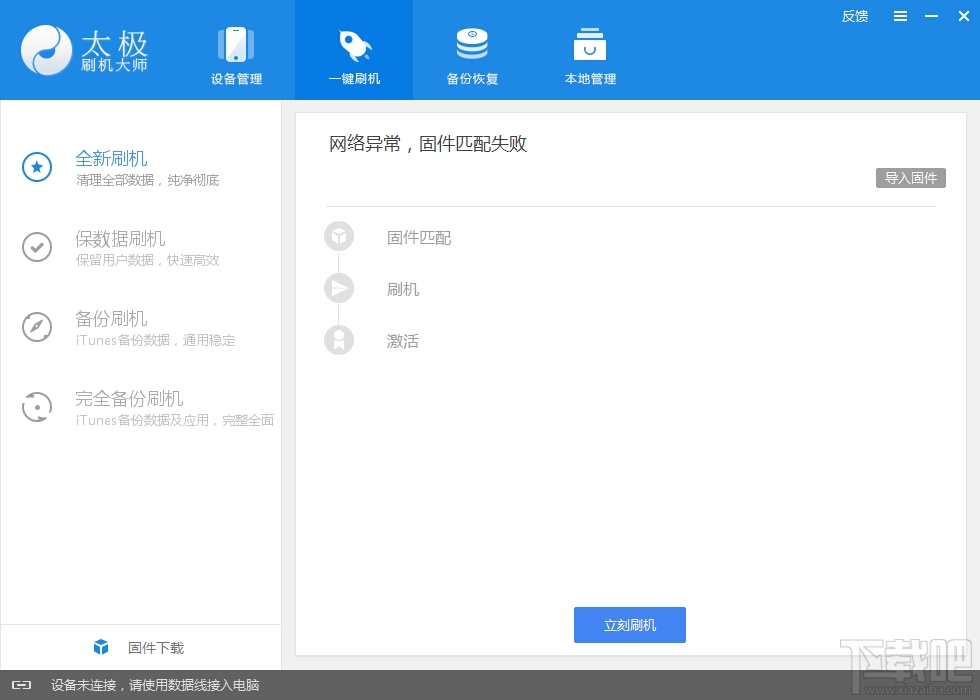Click the 固件匹配 cube step icon

point(339,237)
